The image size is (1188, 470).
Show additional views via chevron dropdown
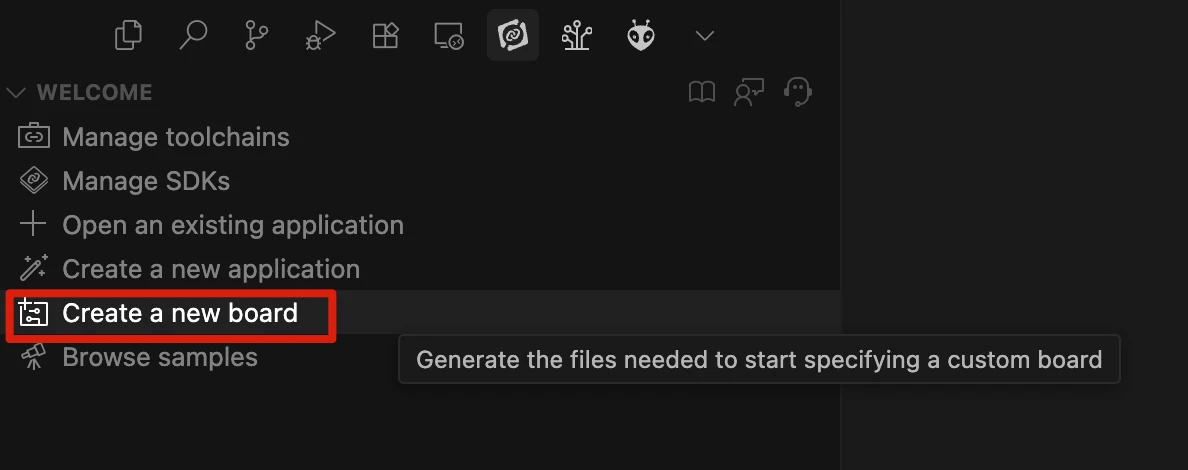[x=705, y=36]
